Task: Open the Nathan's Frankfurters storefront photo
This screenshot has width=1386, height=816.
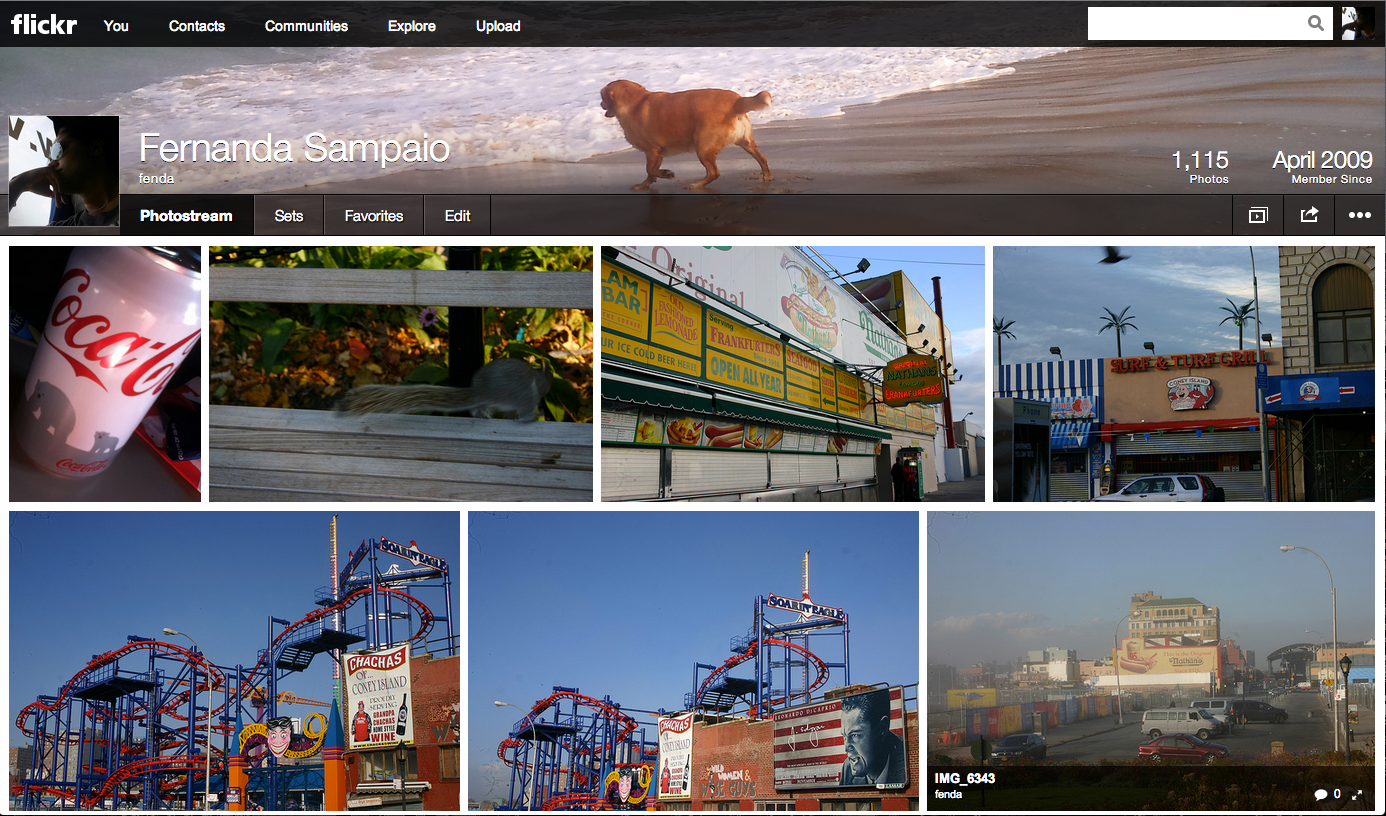Action: [x=793, y=374]
